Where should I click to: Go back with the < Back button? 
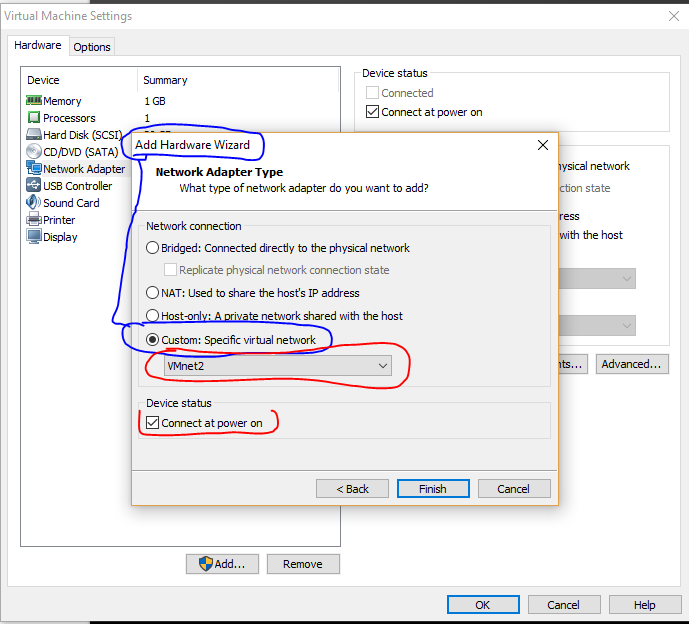[352, 489]
